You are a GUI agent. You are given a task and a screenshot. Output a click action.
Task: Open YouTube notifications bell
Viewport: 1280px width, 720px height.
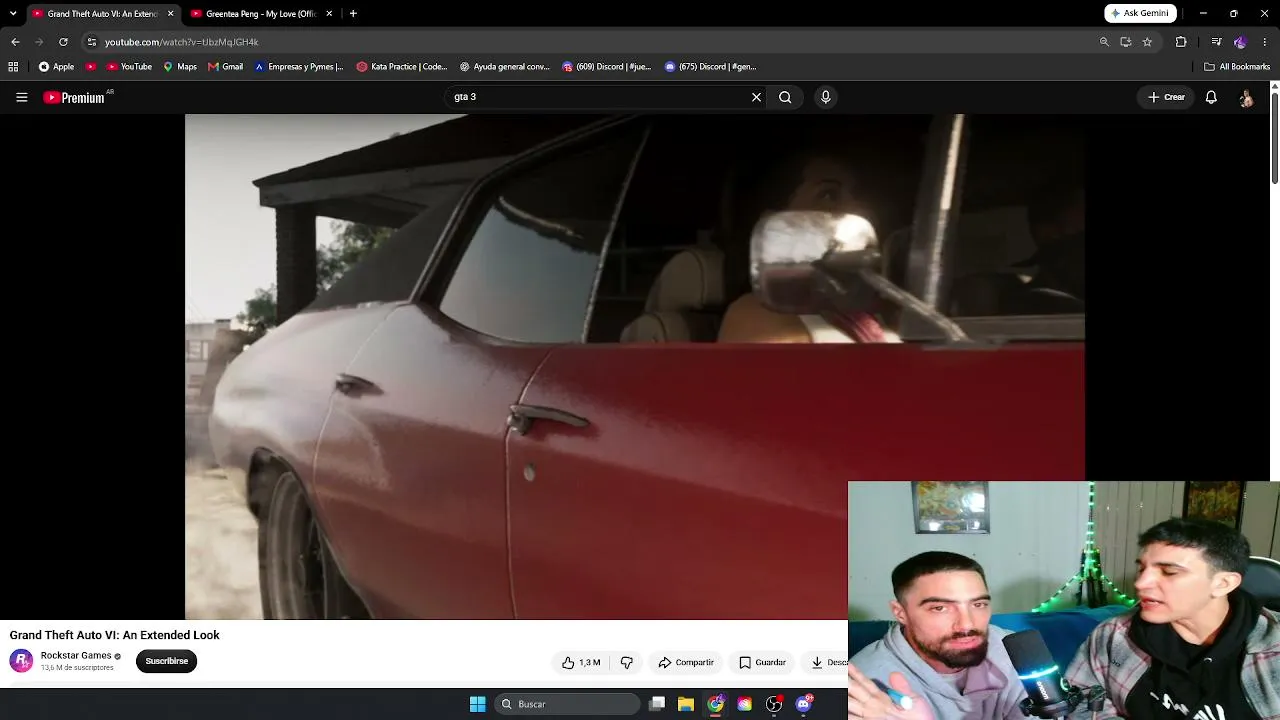(x=1211, y=97)
